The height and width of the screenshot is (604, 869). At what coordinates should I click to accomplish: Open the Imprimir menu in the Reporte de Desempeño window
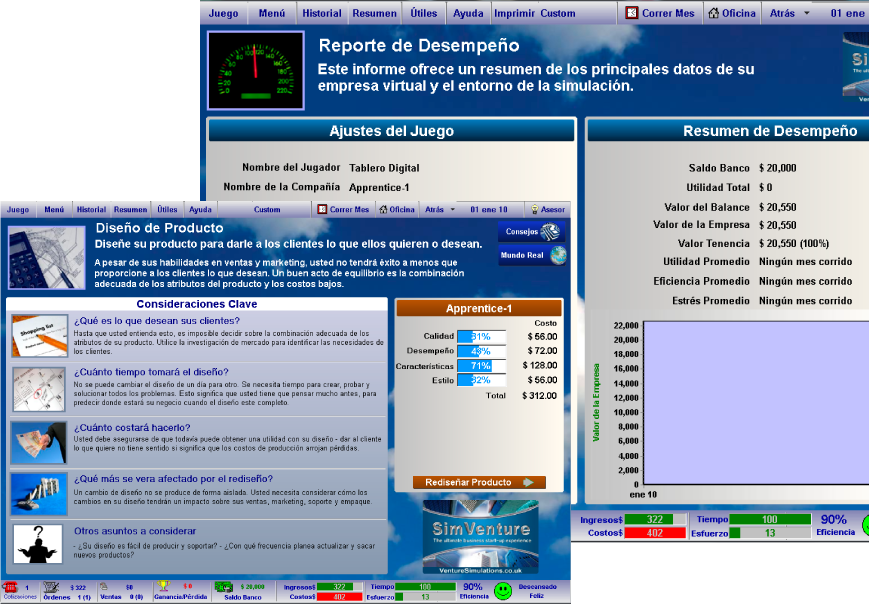513,14
